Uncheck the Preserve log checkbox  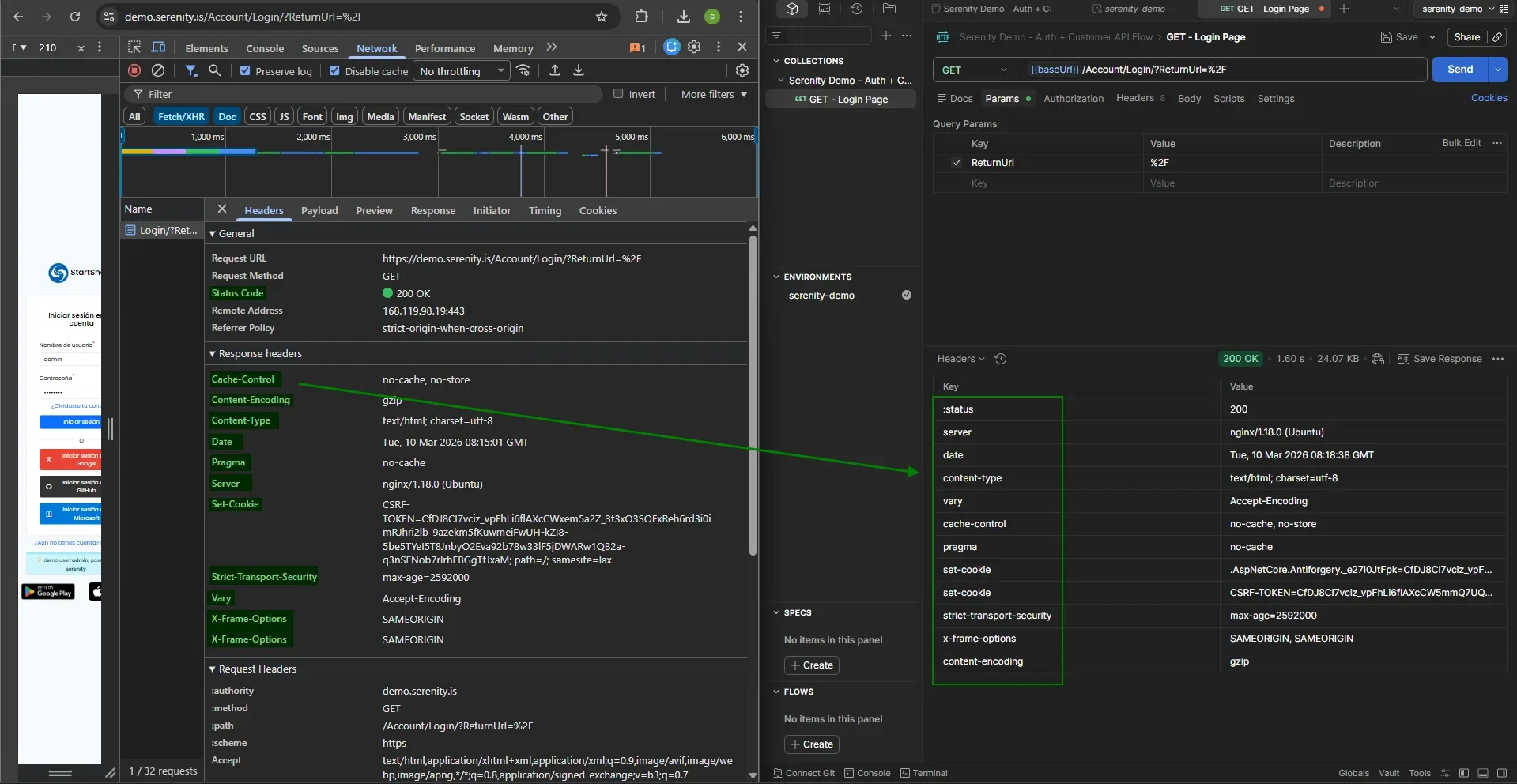click(245, 70)
